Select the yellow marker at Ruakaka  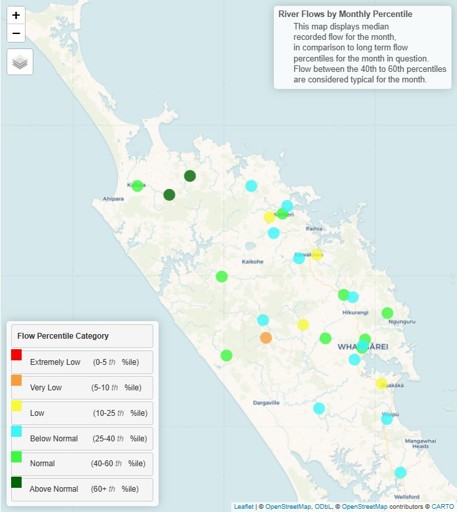[381, 384]
